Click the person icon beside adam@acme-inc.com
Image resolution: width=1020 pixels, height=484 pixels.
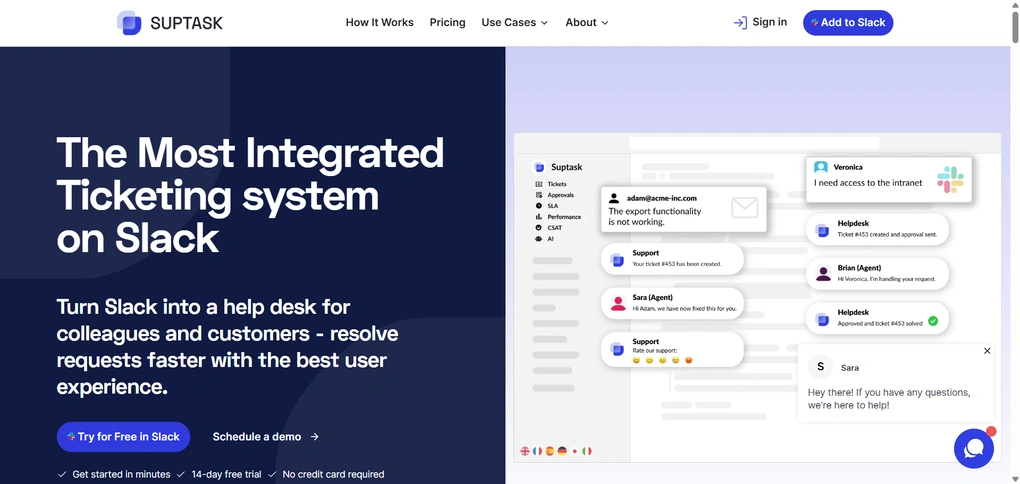pyautogui.click(x=614, y=198)
